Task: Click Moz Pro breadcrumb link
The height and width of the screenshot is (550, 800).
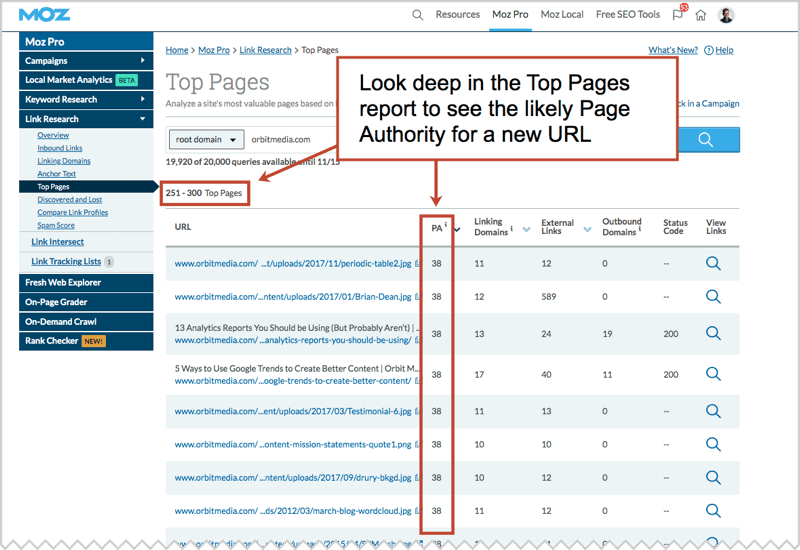Action: point(214,50)
